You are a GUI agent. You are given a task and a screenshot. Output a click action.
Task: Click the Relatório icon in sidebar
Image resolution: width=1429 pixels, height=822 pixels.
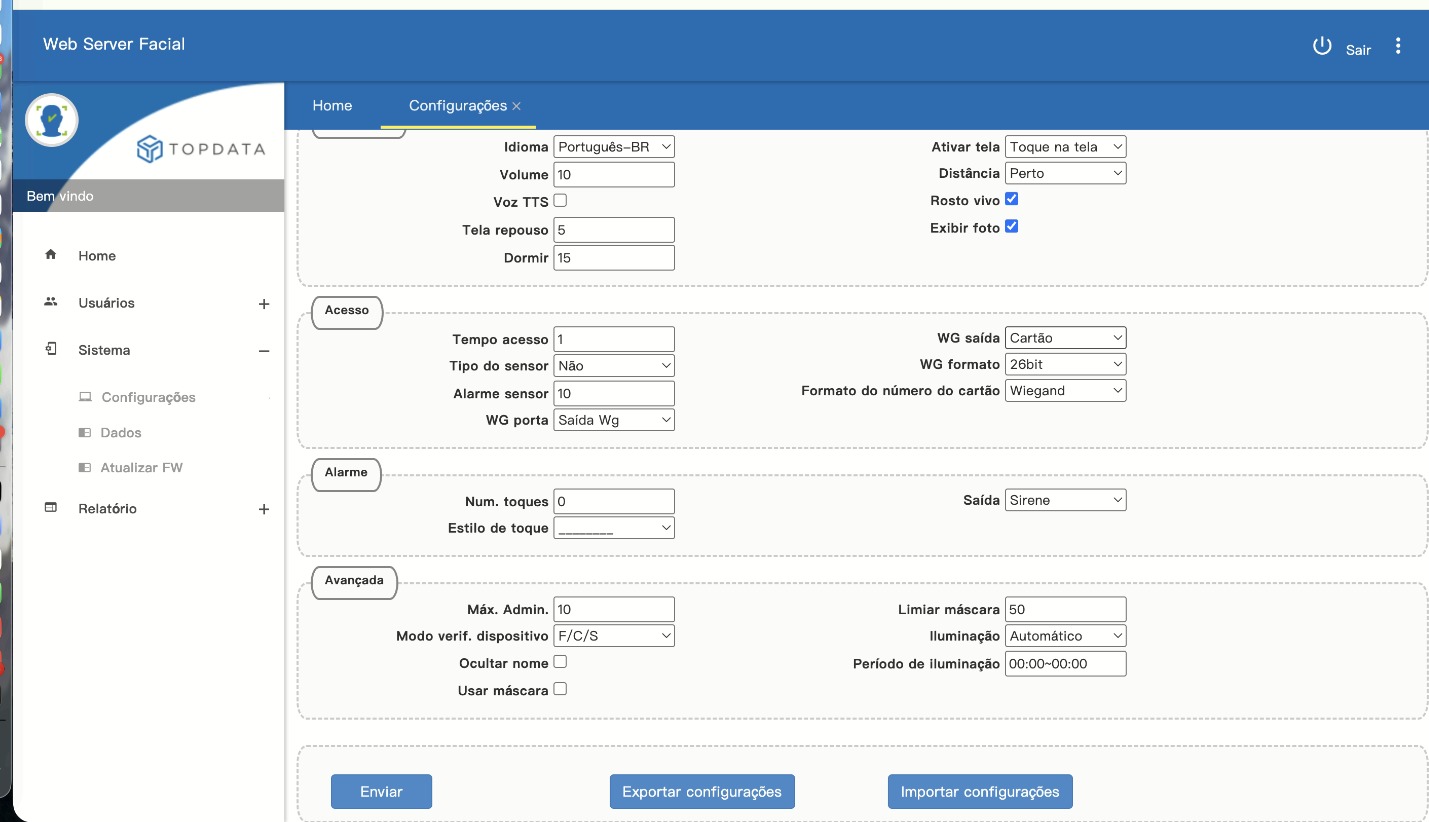pyautogui.click(x=51, y=508)
